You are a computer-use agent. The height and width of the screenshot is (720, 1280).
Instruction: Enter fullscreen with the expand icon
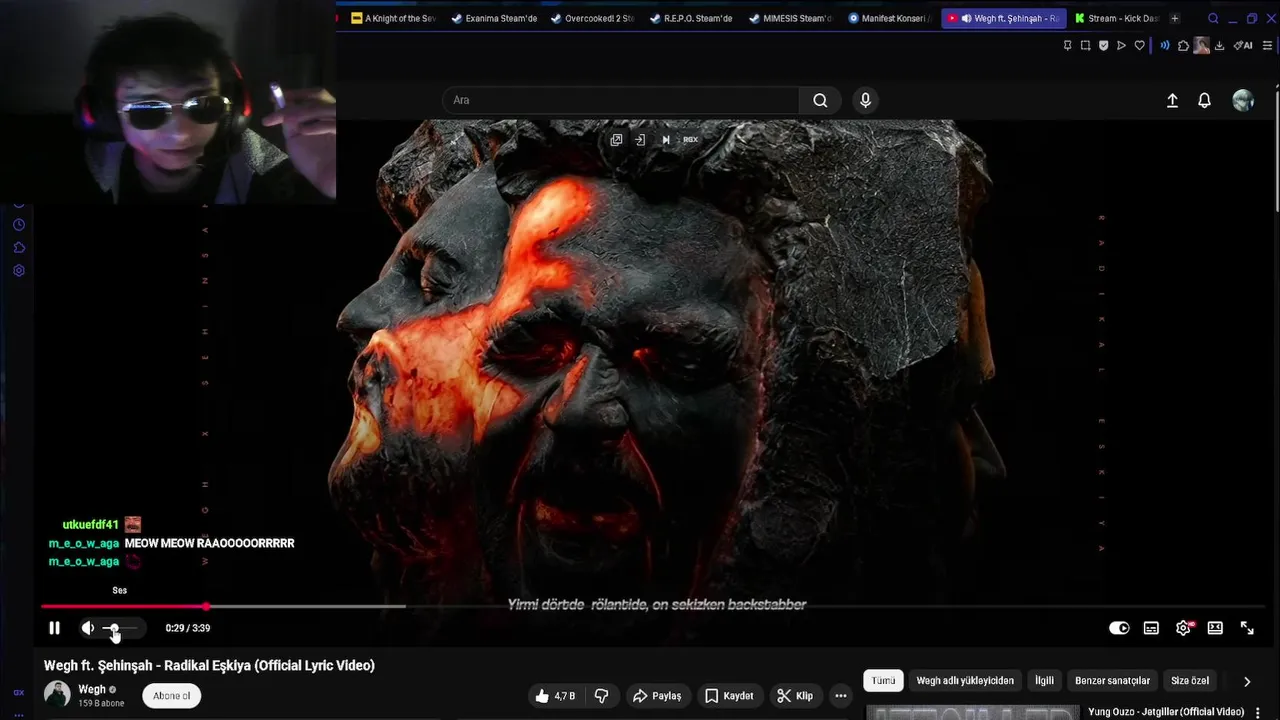(x=1247, y=628)
